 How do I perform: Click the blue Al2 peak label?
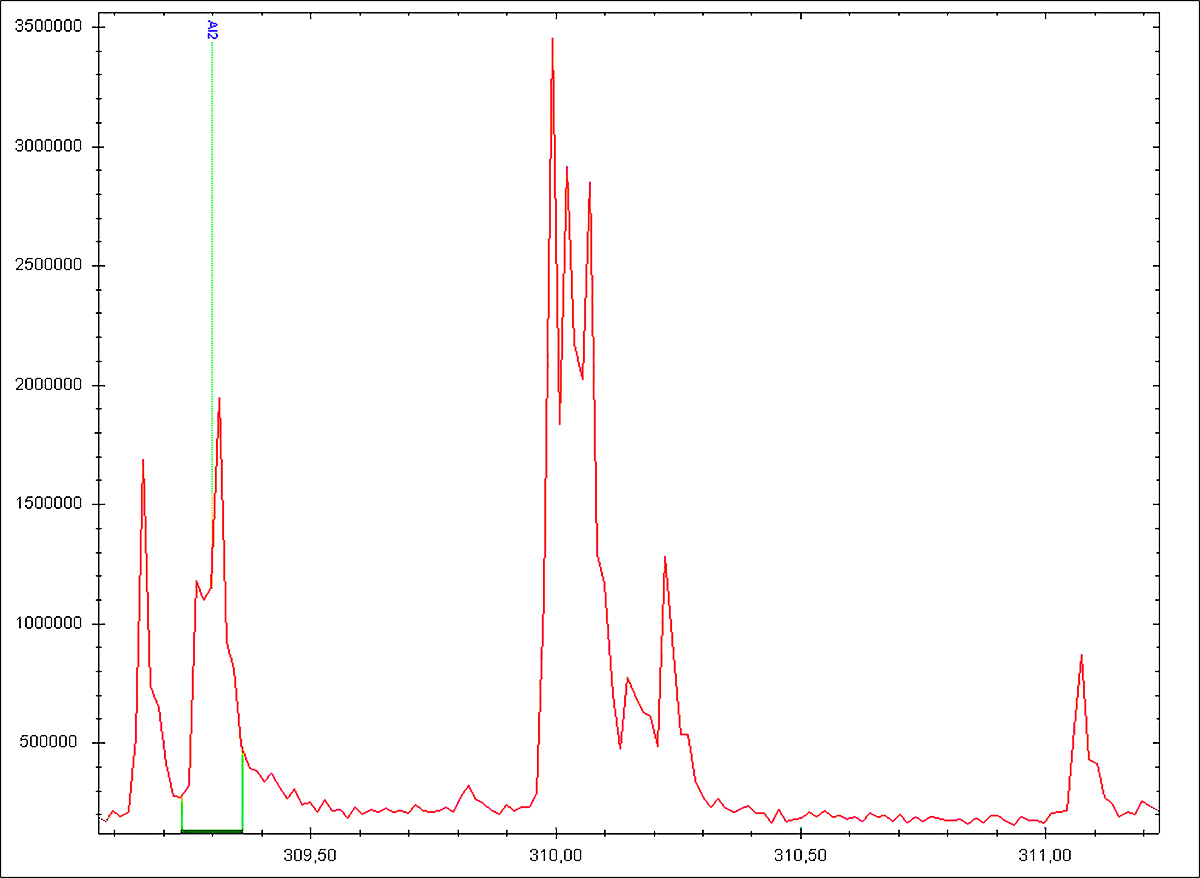[212, 30]
